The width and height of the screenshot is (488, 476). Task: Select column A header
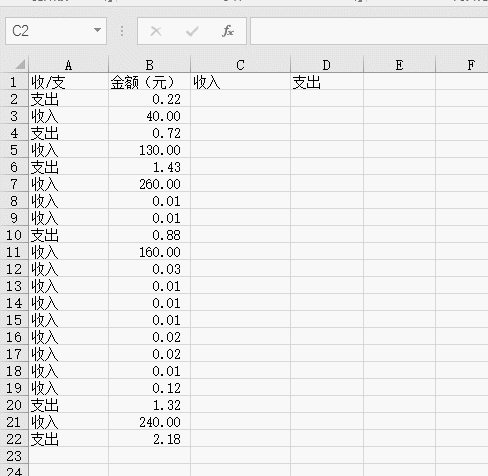(x=69, y=64)
